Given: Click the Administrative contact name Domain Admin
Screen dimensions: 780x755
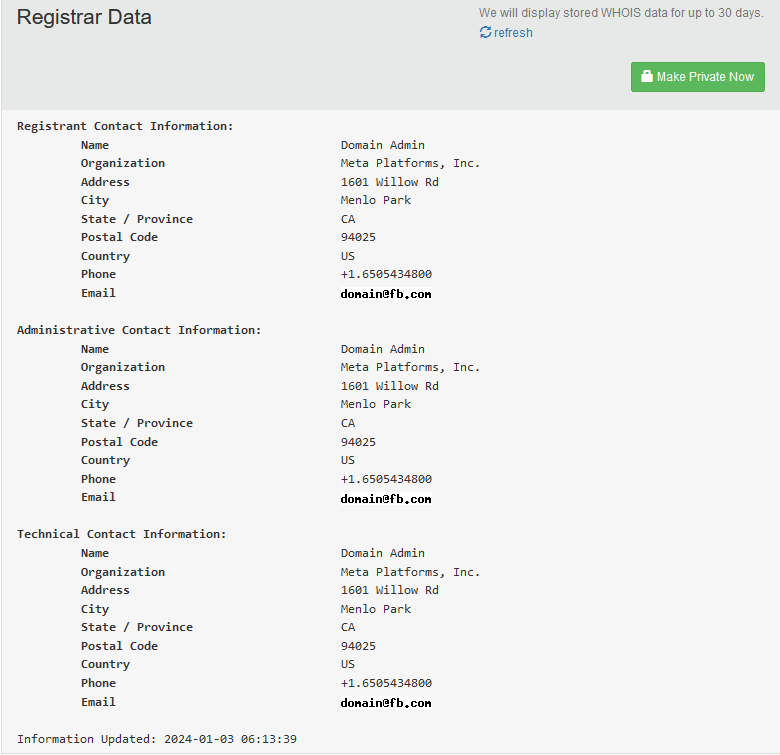Looking at the screenshot, I should (x=382, y=349).
